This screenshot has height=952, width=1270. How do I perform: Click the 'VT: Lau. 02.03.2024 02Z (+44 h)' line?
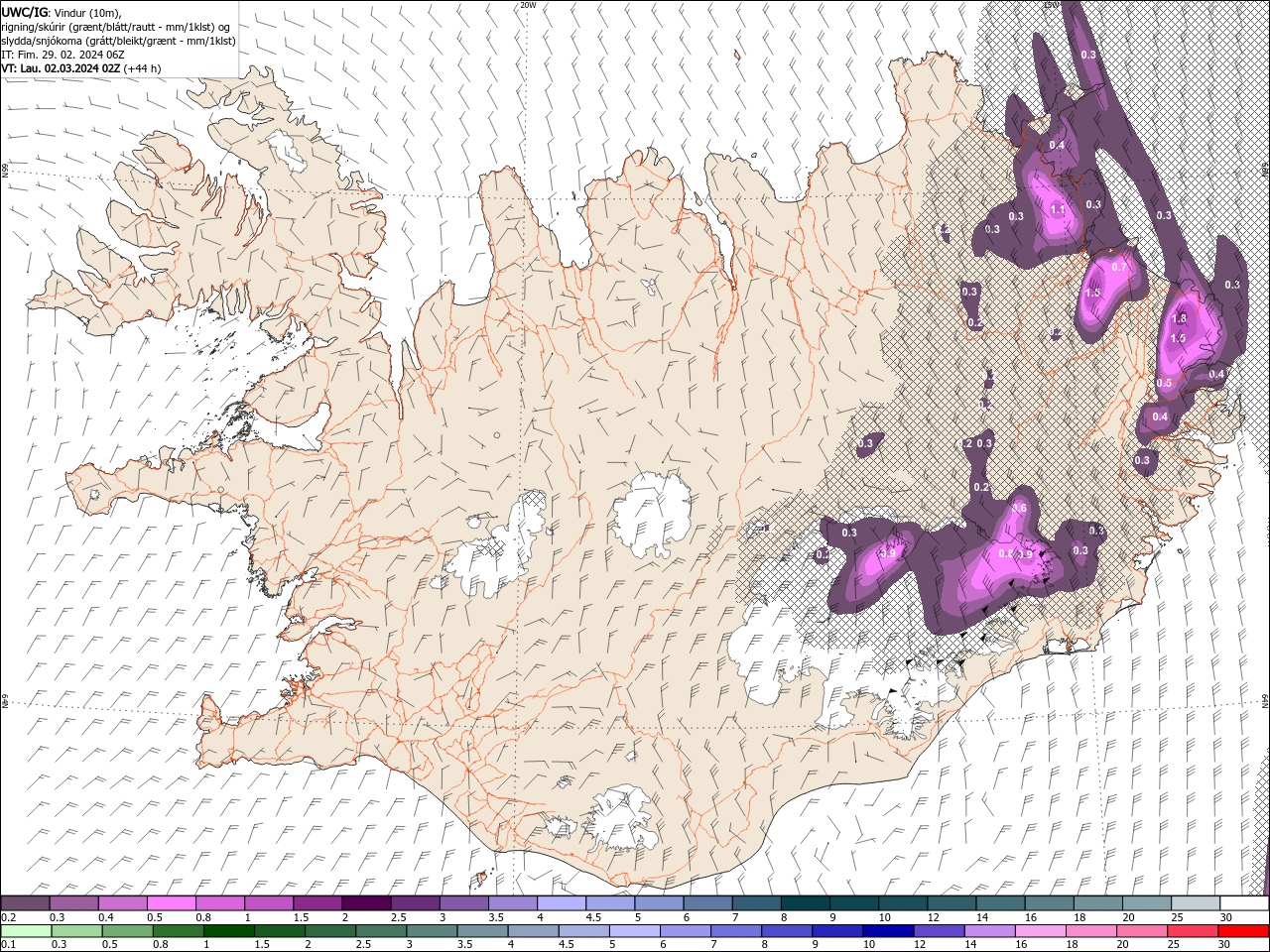tap(82, 68)
